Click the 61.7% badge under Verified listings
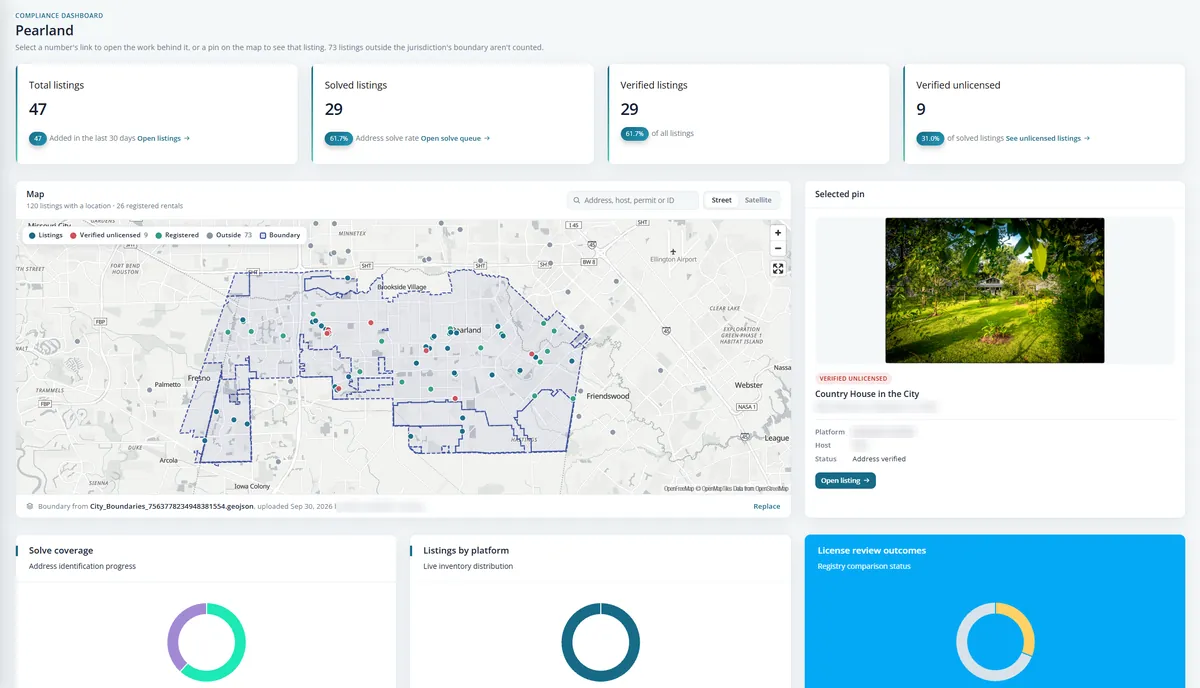1200x688 pixels. tap(634, 133)
